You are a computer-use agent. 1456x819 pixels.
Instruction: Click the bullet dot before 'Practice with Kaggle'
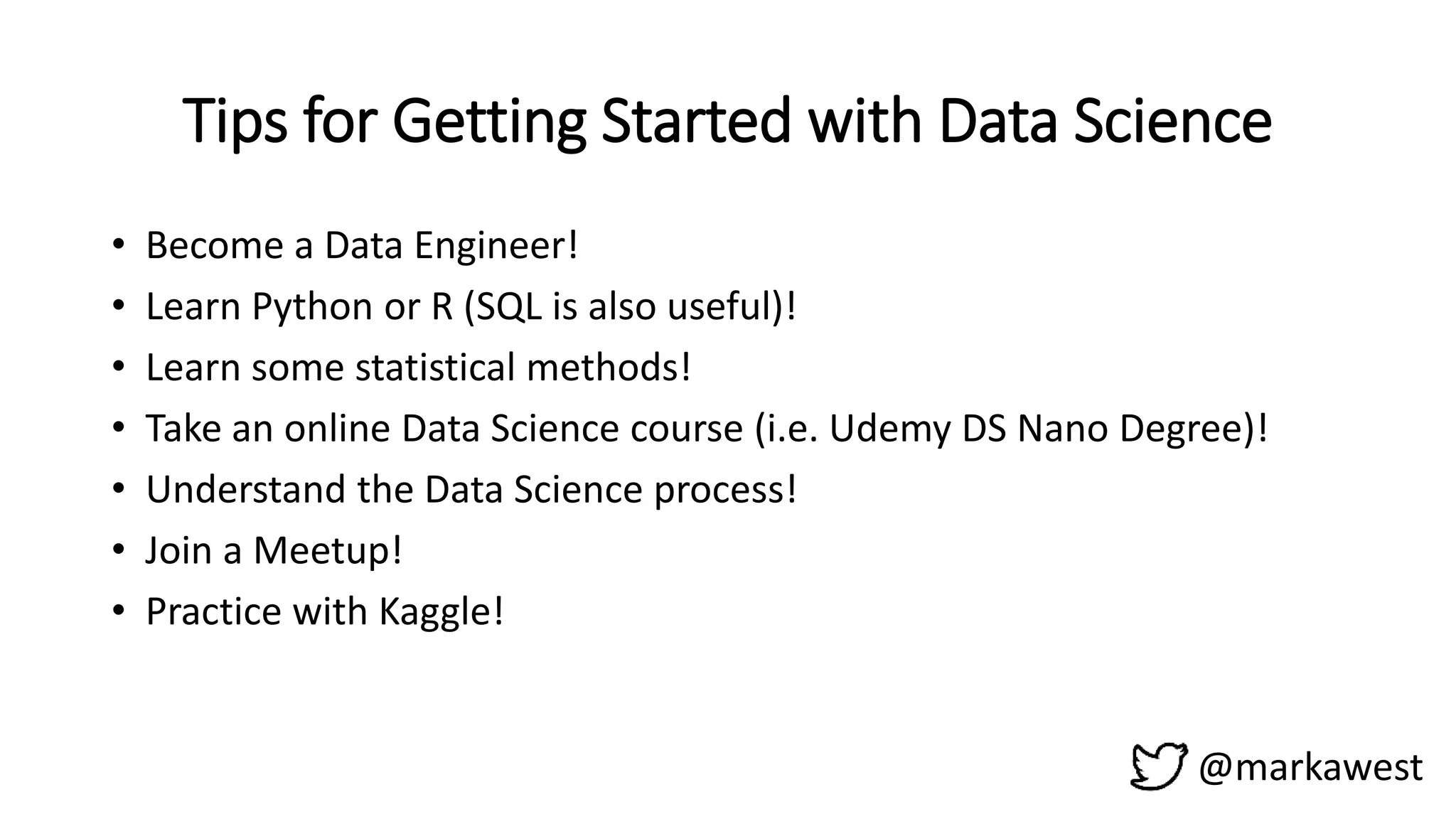(118, 611)
